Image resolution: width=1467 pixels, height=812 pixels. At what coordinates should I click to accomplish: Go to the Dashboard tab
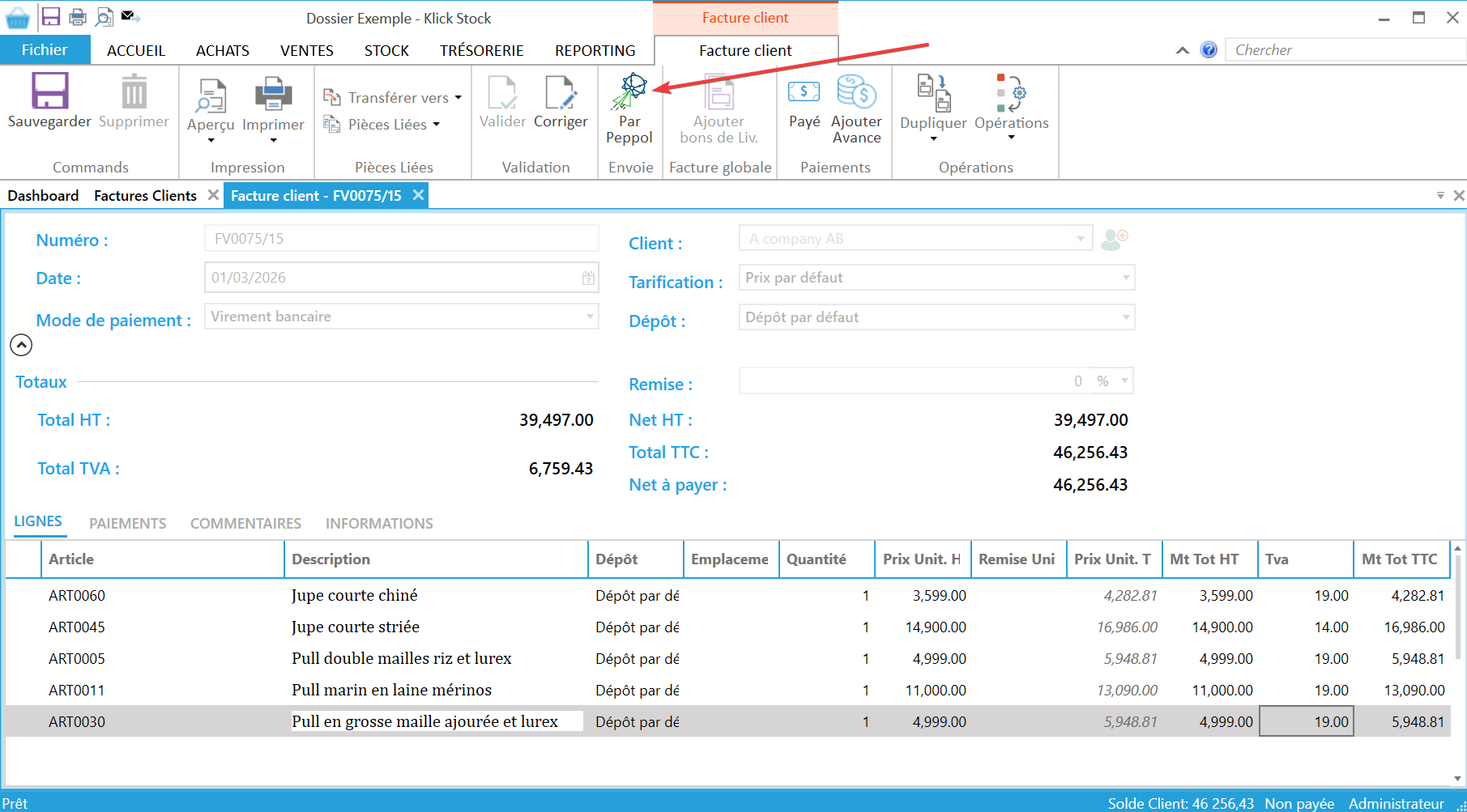tap(43, 196)
